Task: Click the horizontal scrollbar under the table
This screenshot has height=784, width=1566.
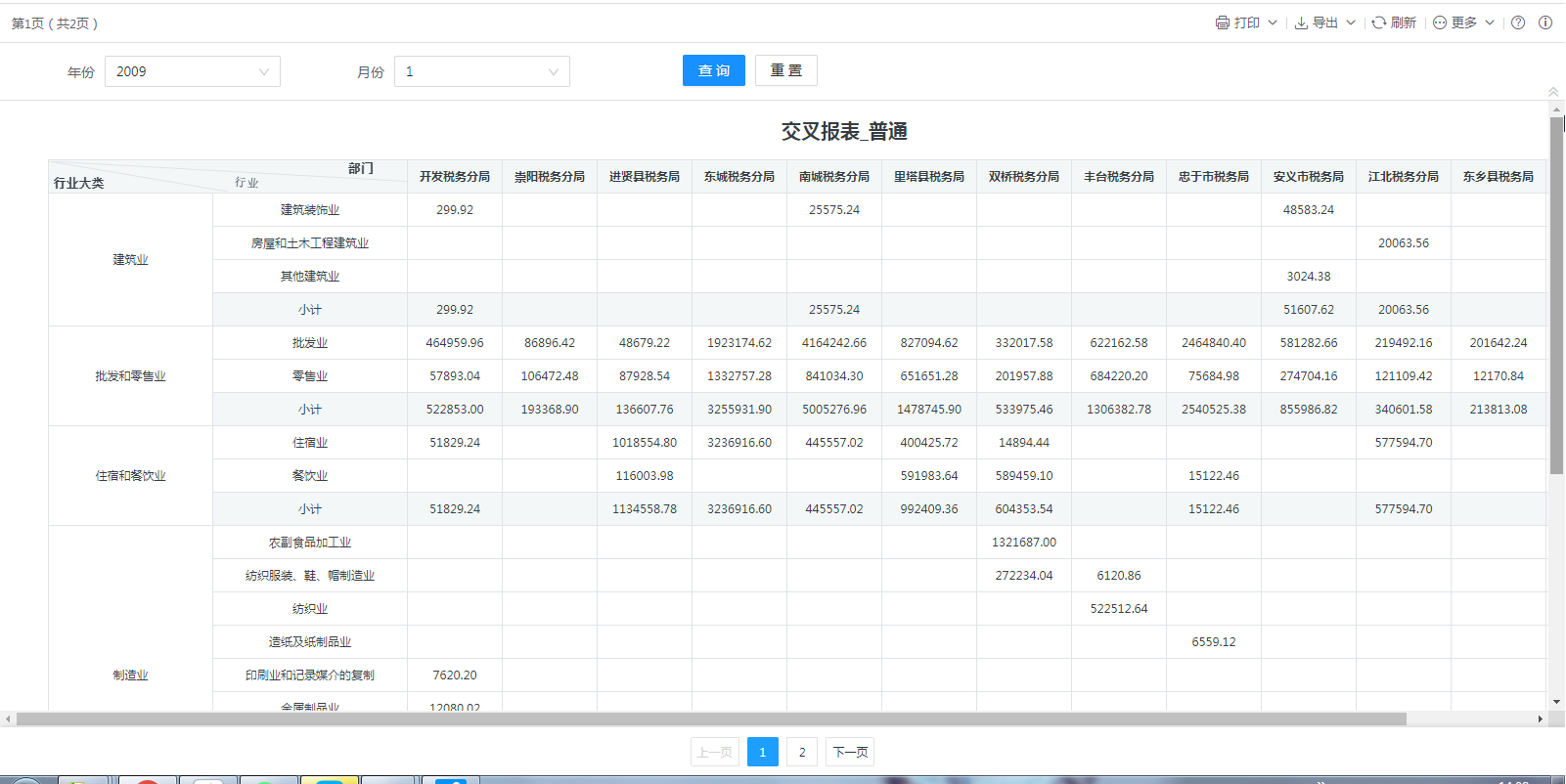Action: click(711, 719)
